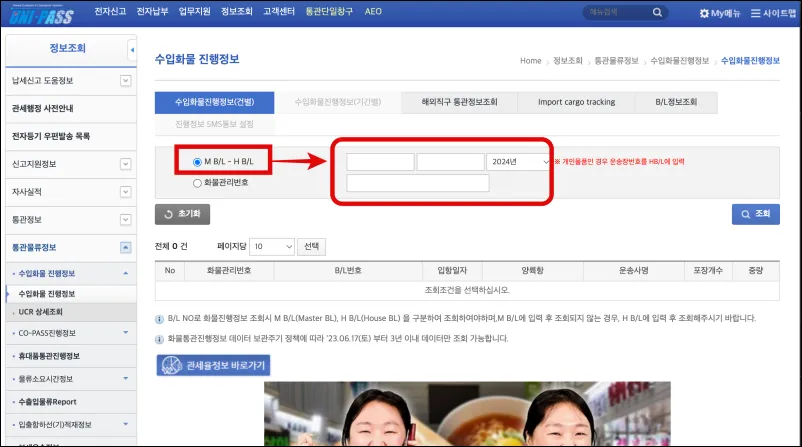Expand 물류소요시간정보 submenu arrow

click(x=125, y=378)
